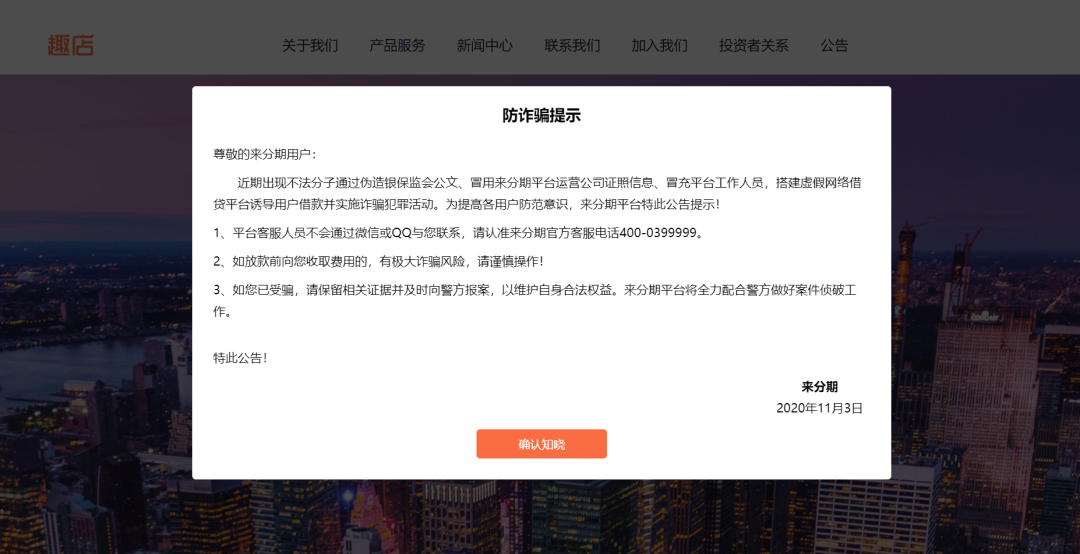The width and height of the screenshot is (1080, 554).
Task: Go to 新闻中心 in navigation
Action: click(485, 45)
